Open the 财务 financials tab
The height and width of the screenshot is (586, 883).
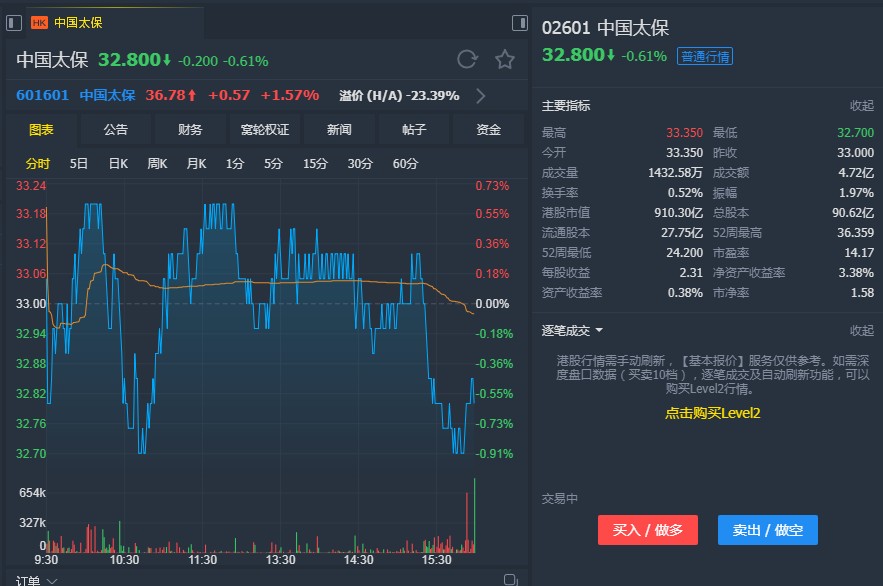tap(190, 129)
